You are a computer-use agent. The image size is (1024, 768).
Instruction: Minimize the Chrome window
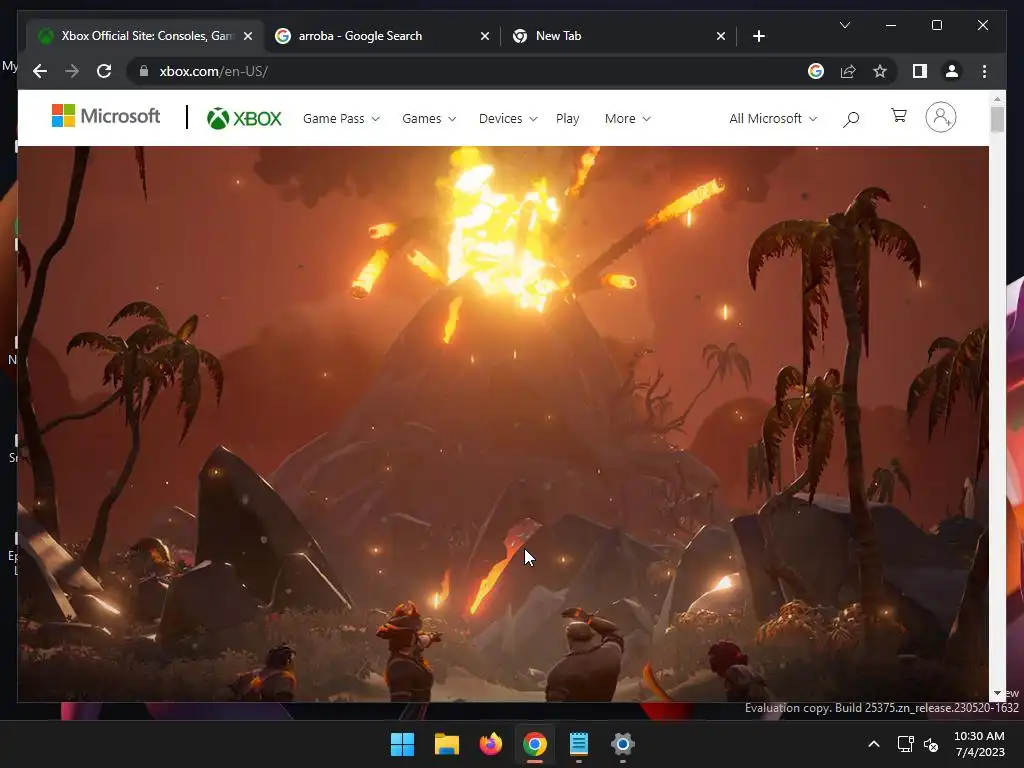[891, 25]
